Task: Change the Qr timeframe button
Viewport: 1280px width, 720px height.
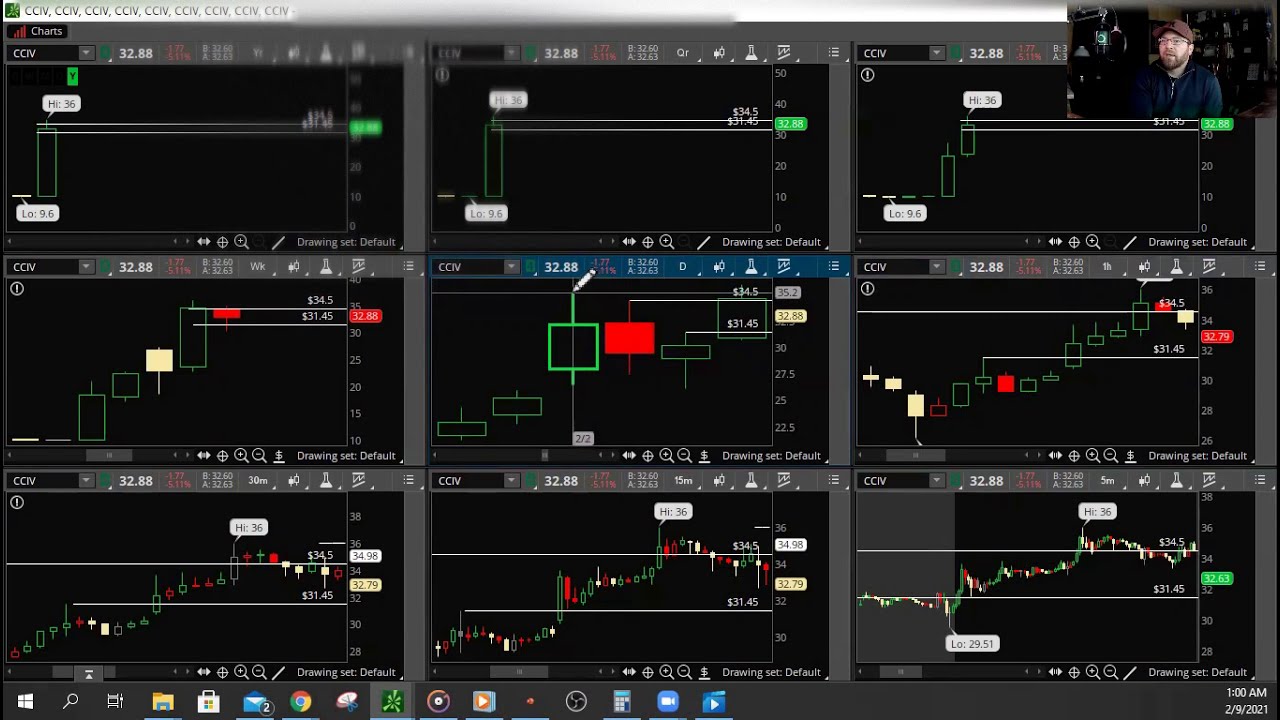Action: coord(683,53)
